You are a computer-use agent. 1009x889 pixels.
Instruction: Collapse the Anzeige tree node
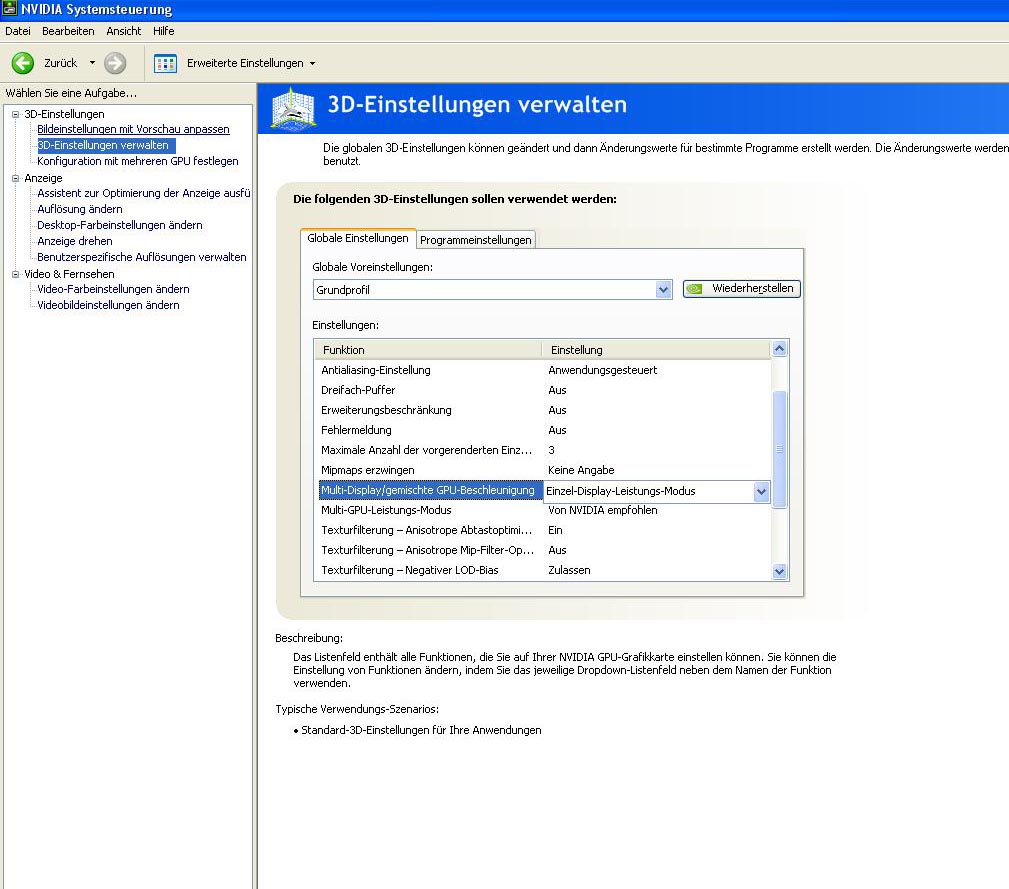pyautogui.click(x=15, y=178)
